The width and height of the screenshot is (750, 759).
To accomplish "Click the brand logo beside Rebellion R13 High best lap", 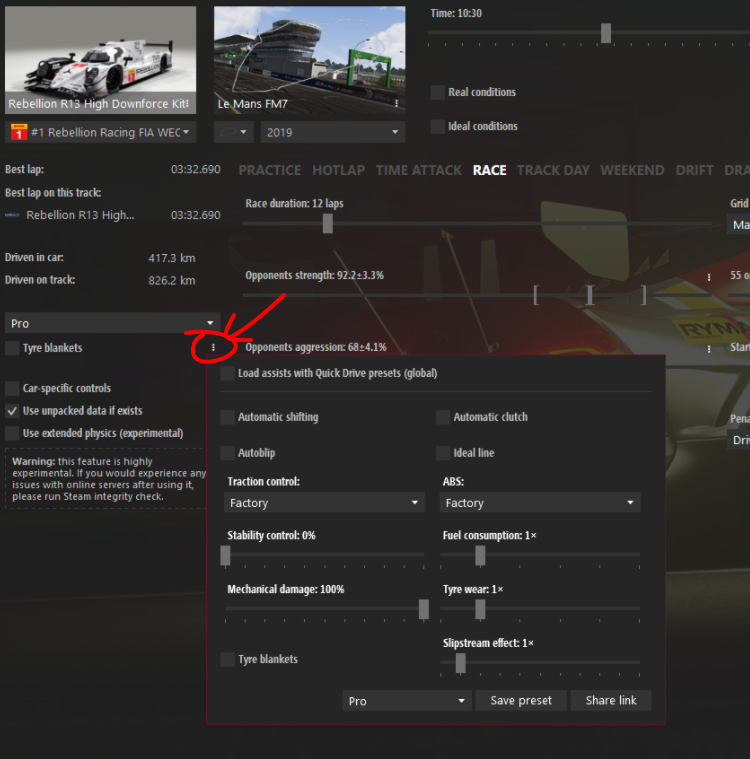I will (x=12, y=215).
